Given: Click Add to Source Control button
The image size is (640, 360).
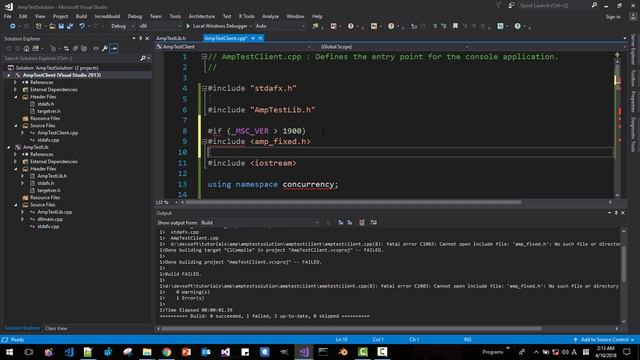Looking at the screenshot, I should (604, 340).
